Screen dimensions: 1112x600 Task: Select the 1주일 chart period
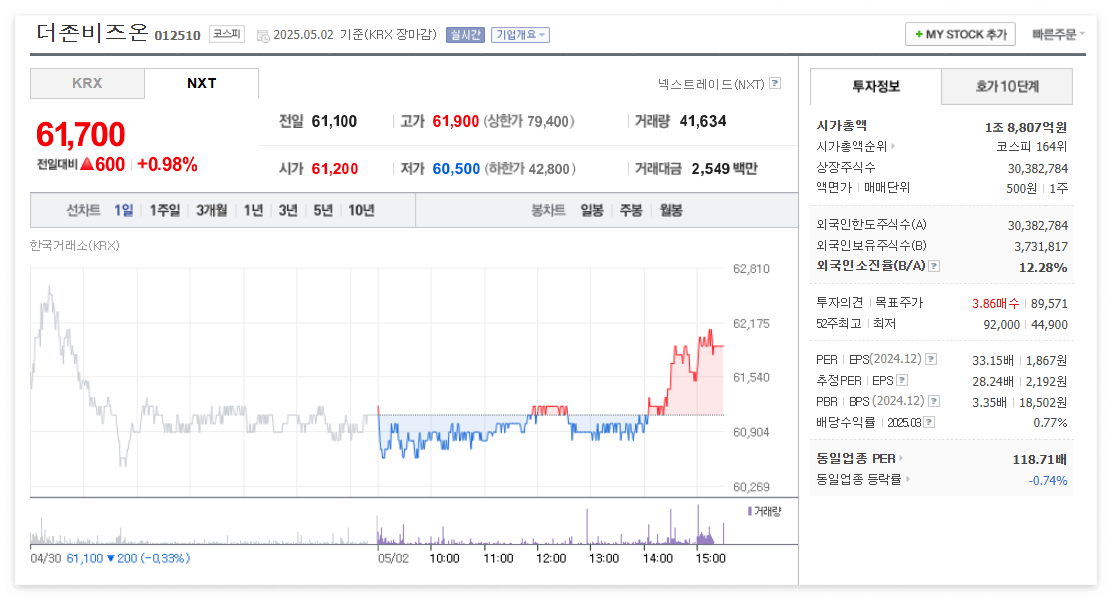[163, 211]
